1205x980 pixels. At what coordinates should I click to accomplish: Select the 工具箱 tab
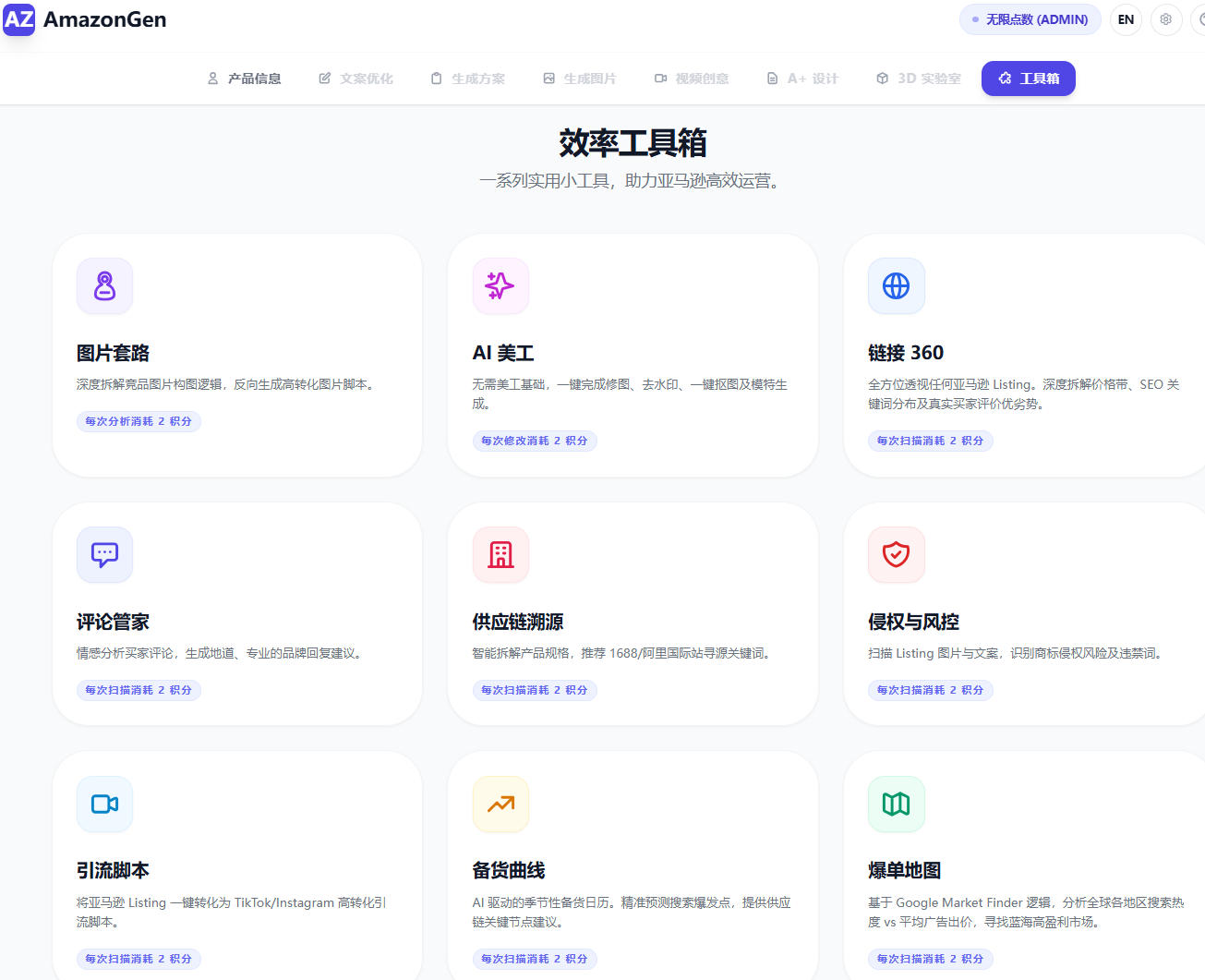point(1028,79)
